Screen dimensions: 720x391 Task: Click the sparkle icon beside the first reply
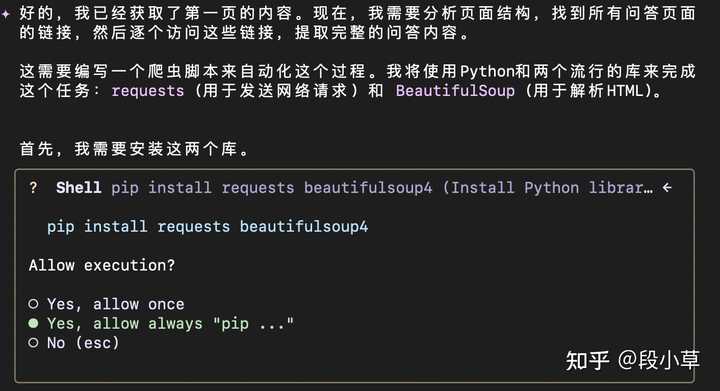click(5, 14)
